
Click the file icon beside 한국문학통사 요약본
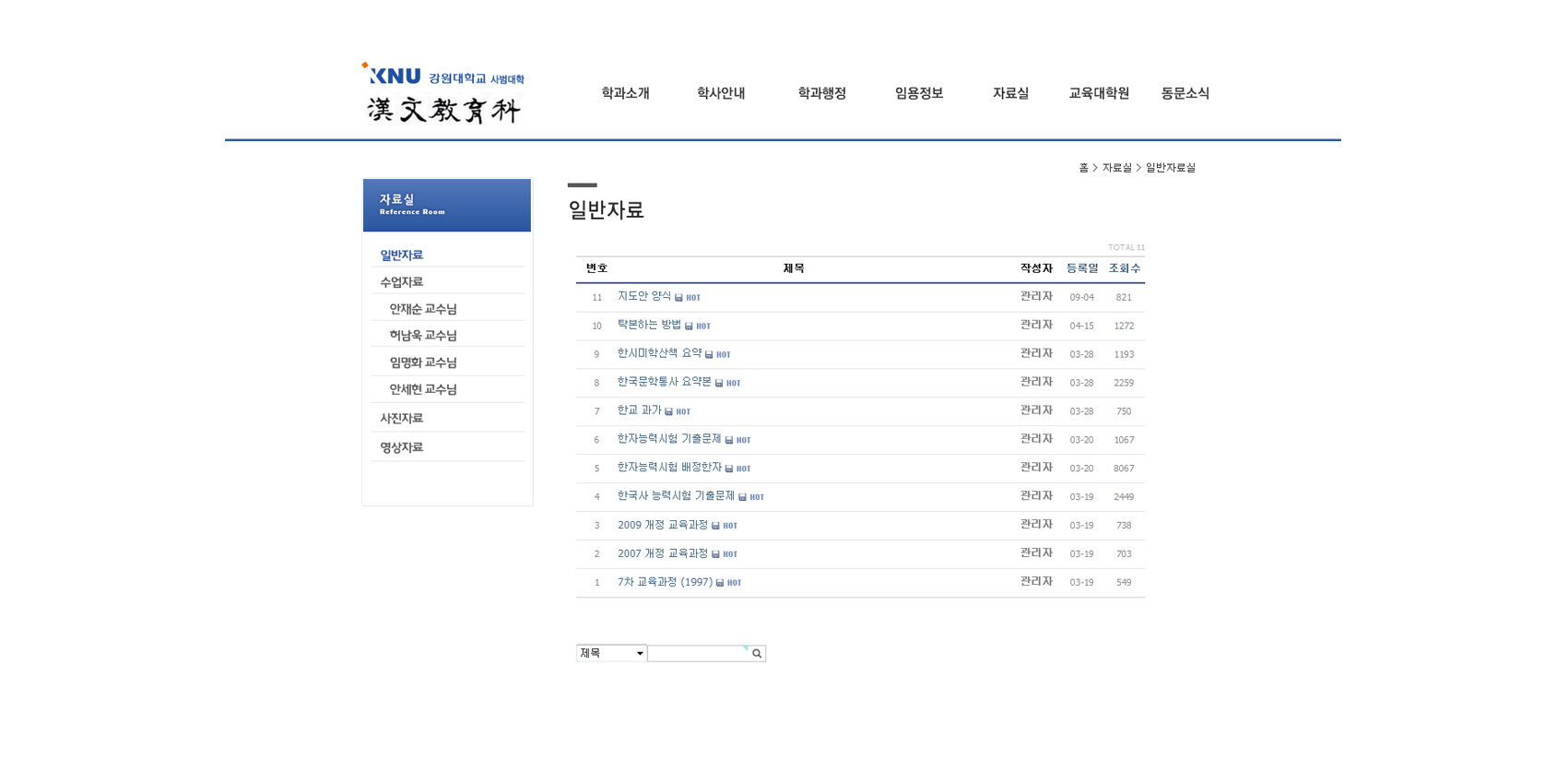(x=719, y=383)
